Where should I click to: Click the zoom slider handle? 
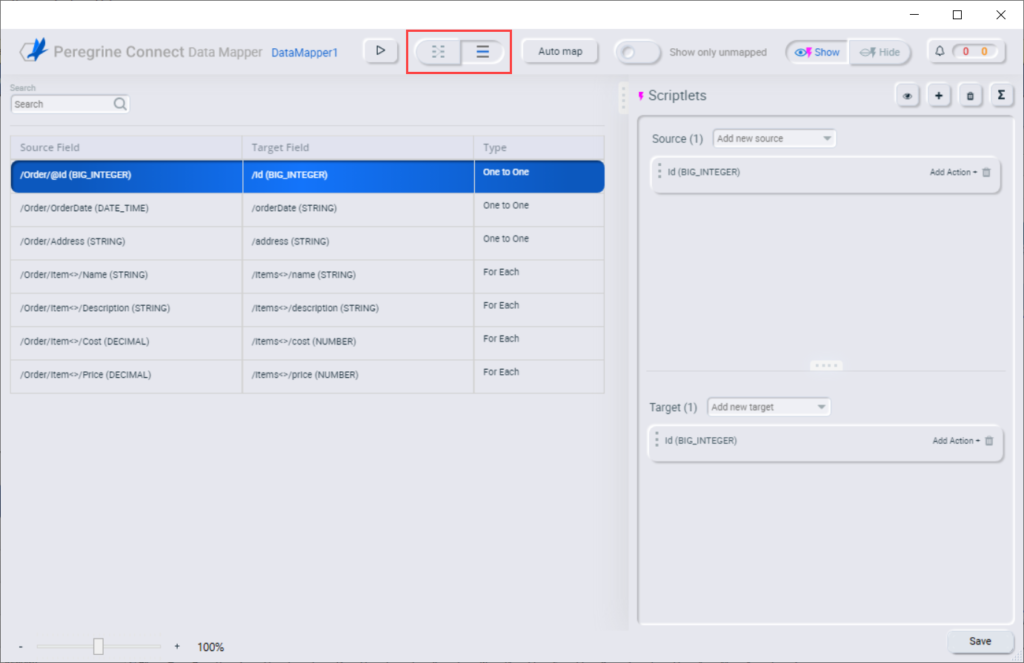(98, 647)
